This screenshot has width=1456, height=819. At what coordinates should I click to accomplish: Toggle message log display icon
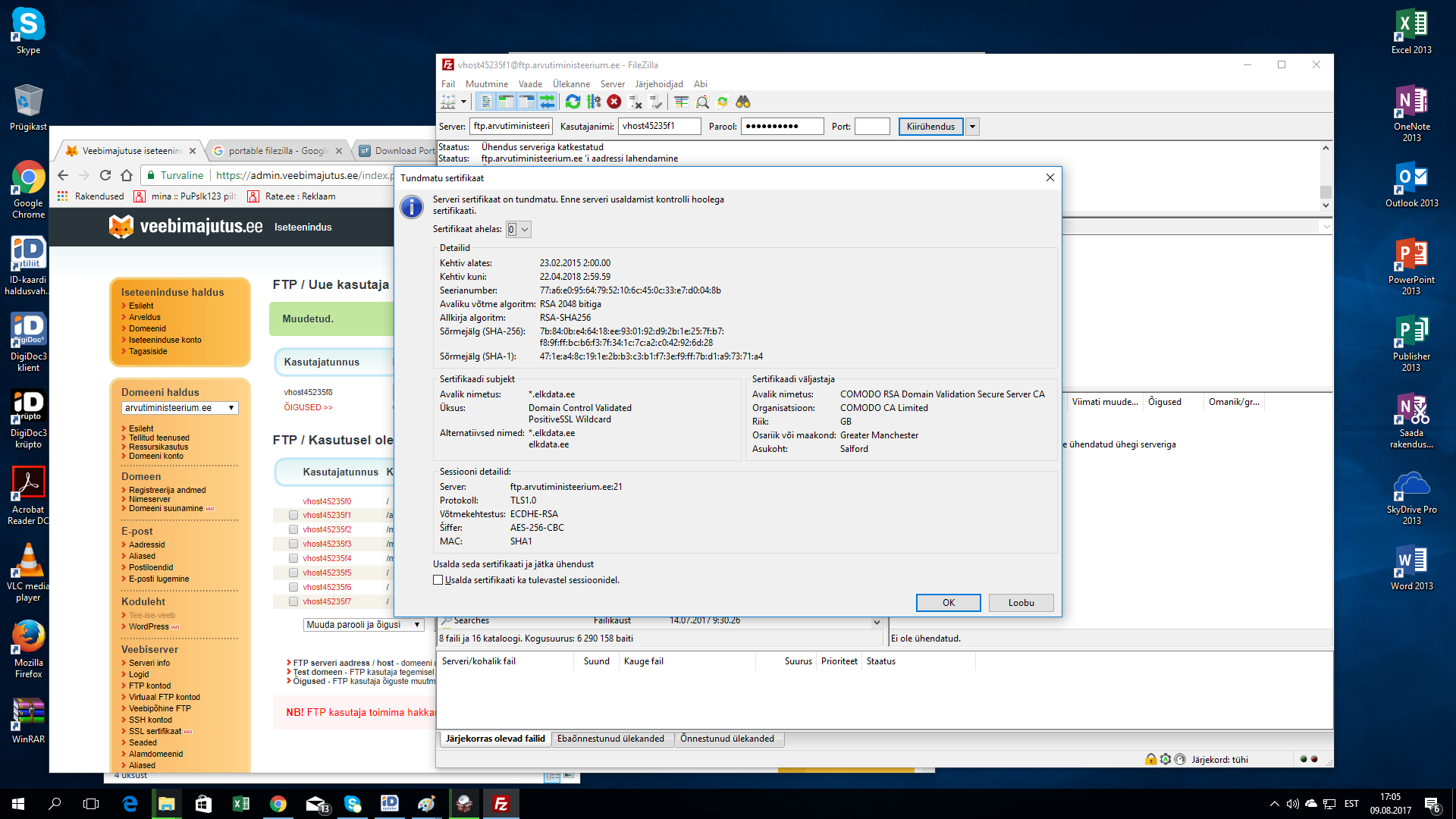pos(486,102)
